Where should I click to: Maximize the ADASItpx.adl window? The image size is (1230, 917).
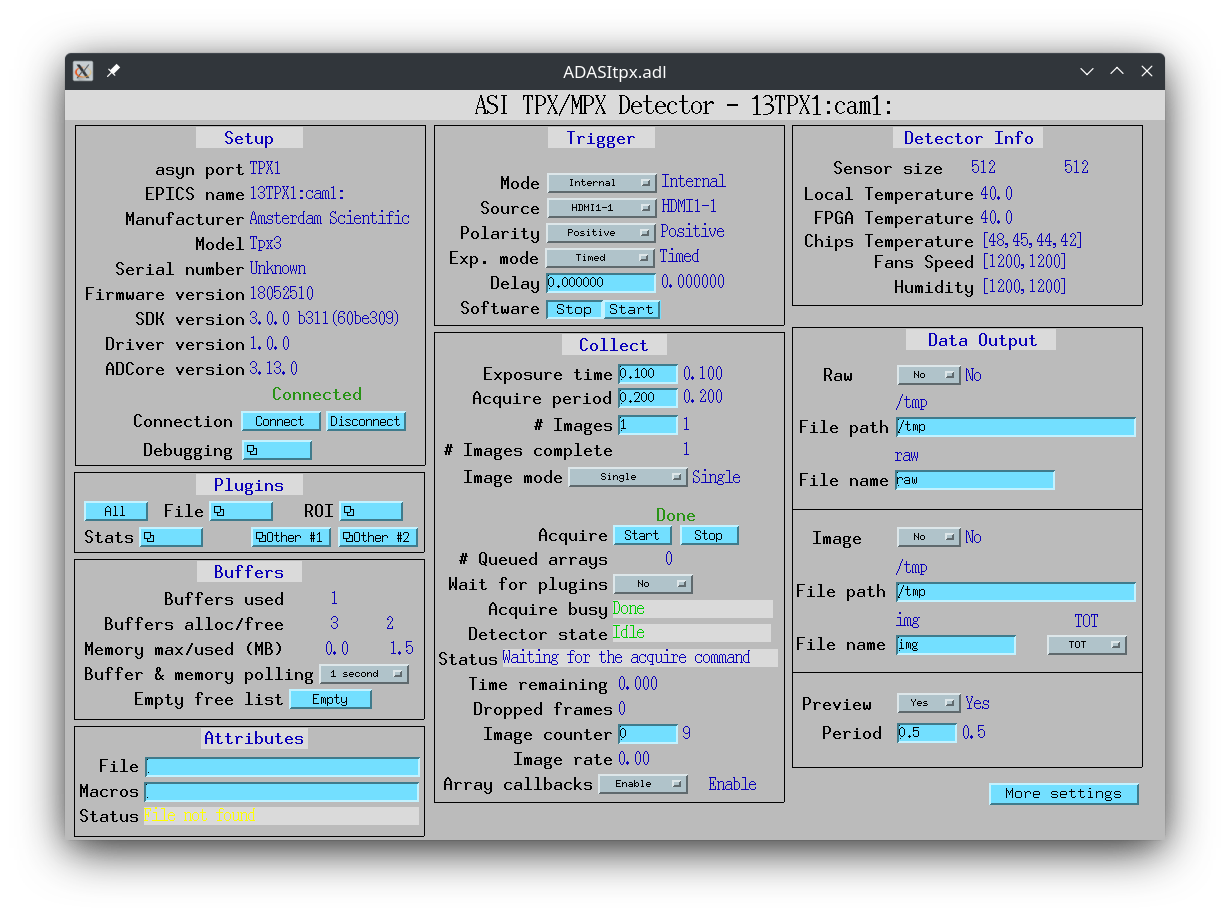tap(1117, 71)
